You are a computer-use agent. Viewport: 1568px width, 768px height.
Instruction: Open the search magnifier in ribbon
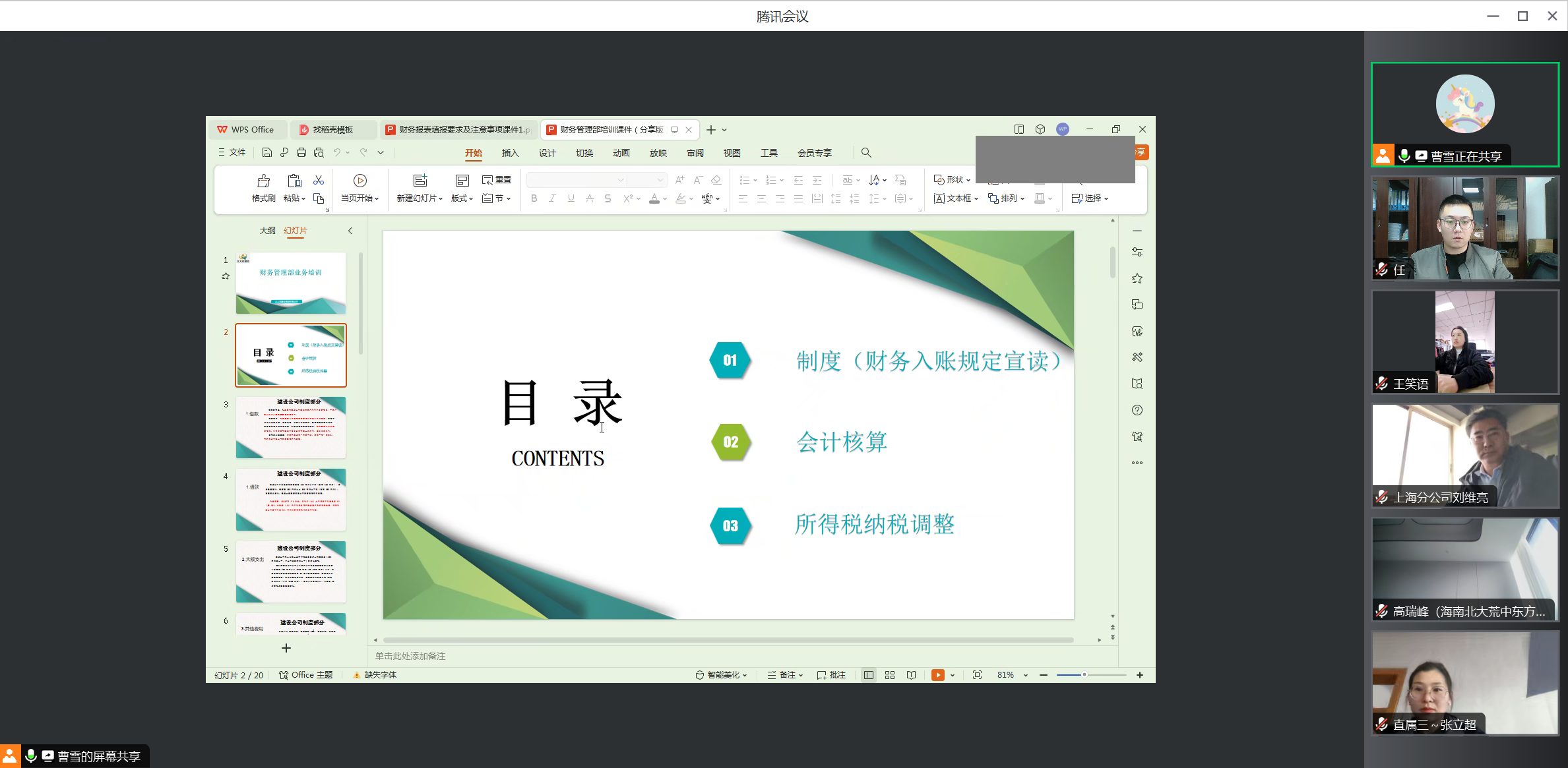click(x=866, y=153)
